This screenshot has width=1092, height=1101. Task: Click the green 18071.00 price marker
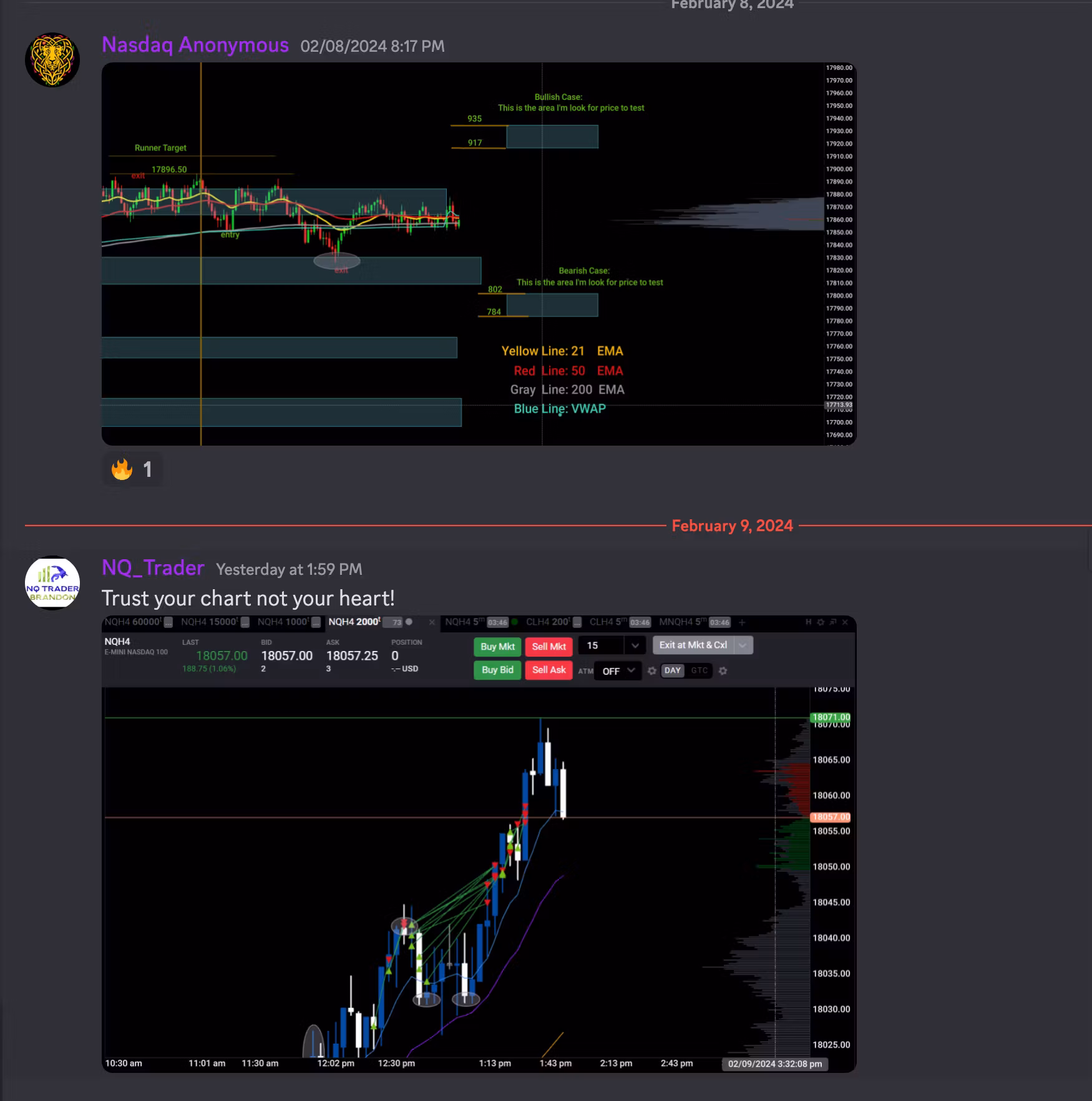click(831, 717)
